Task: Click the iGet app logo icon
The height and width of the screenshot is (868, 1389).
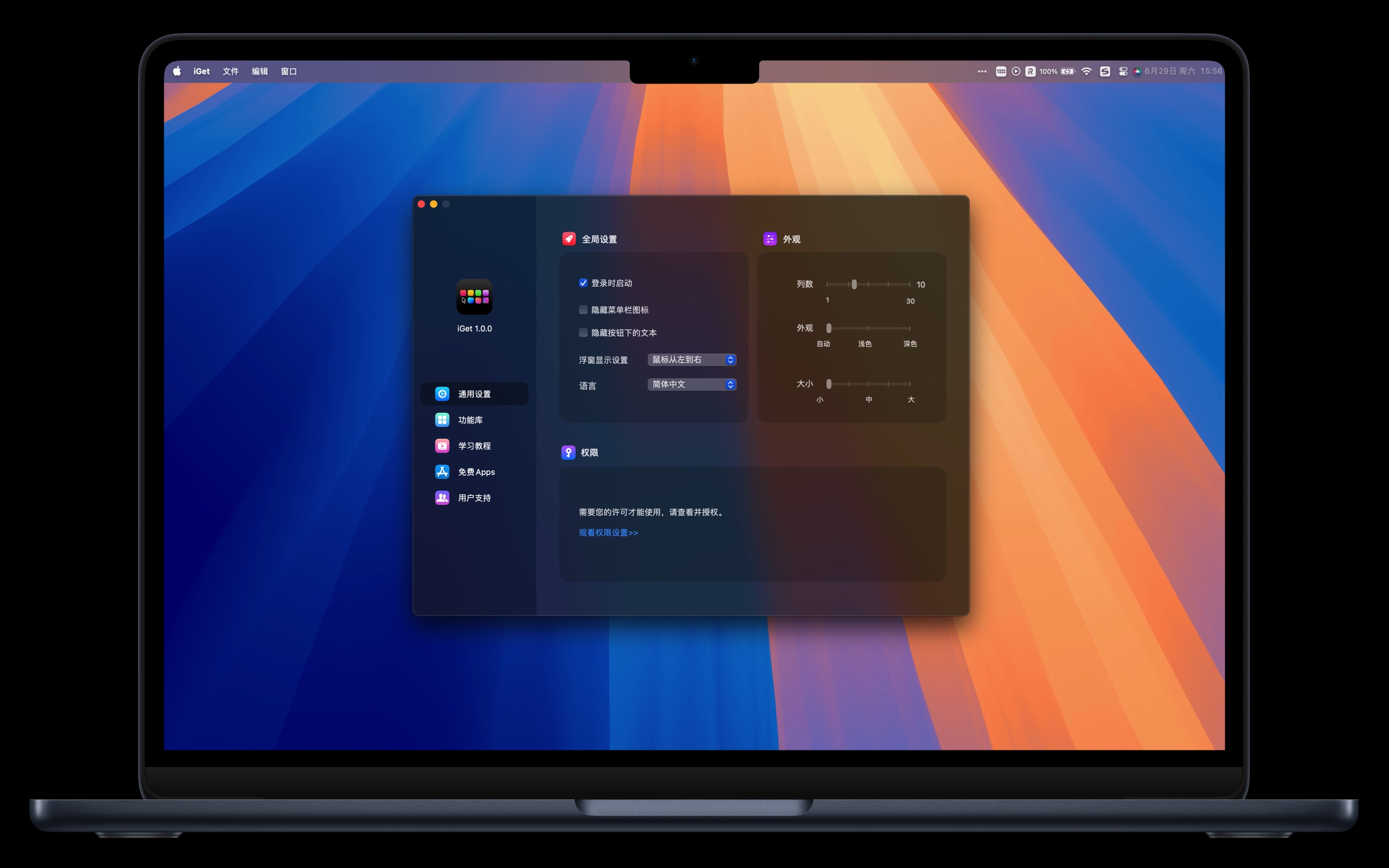Action: click(474, 297)
